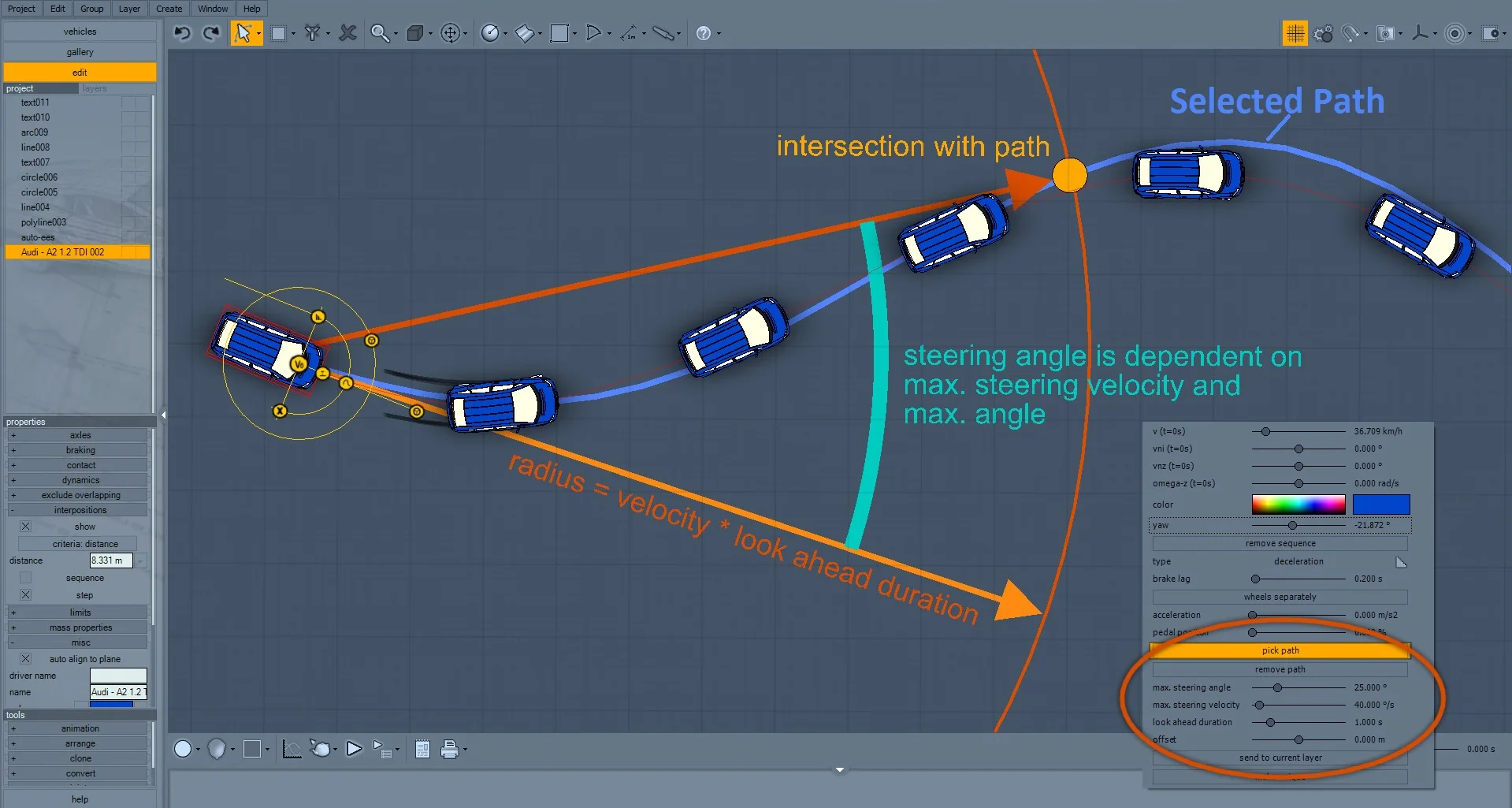Click the remove sequence button
Screen dimensions: 1512x808
pos(1280,543)
